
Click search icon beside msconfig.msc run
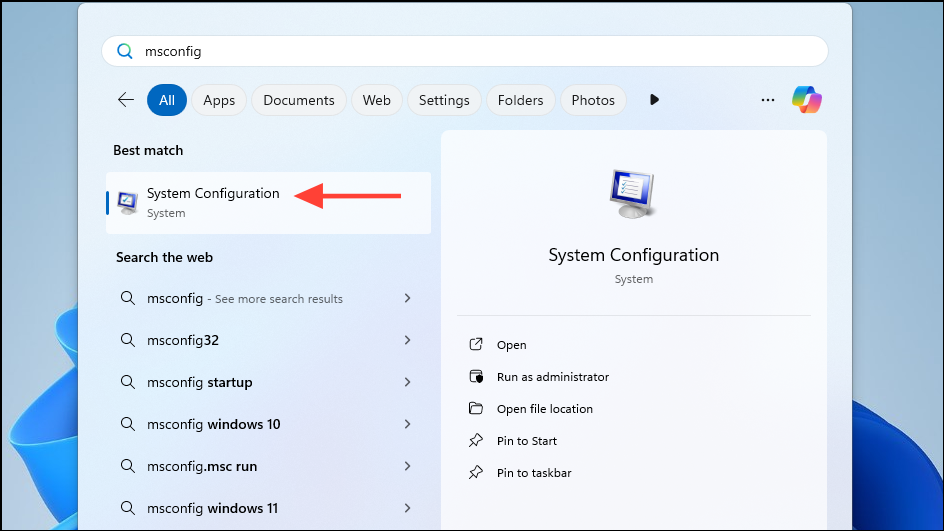128,466
